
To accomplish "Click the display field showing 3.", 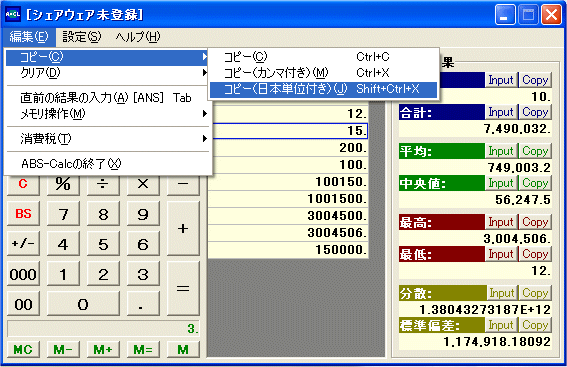I will pos(103,329).
